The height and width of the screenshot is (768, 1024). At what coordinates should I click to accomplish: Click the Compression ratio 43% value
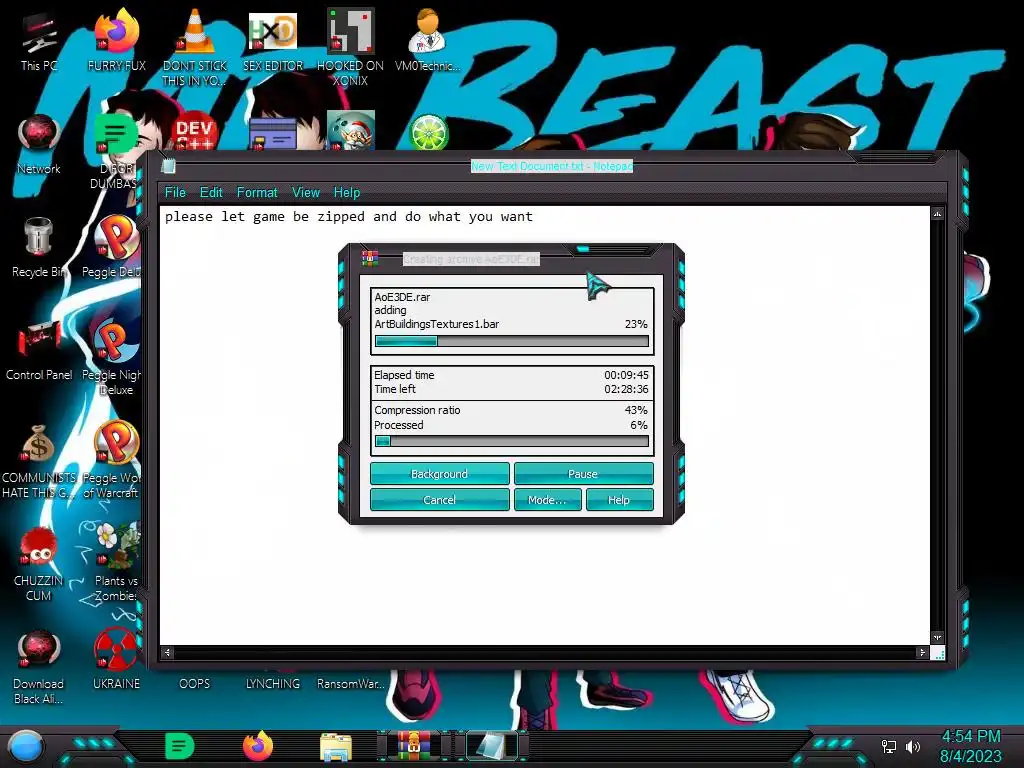pyautogui.click(x=636, y=410)
